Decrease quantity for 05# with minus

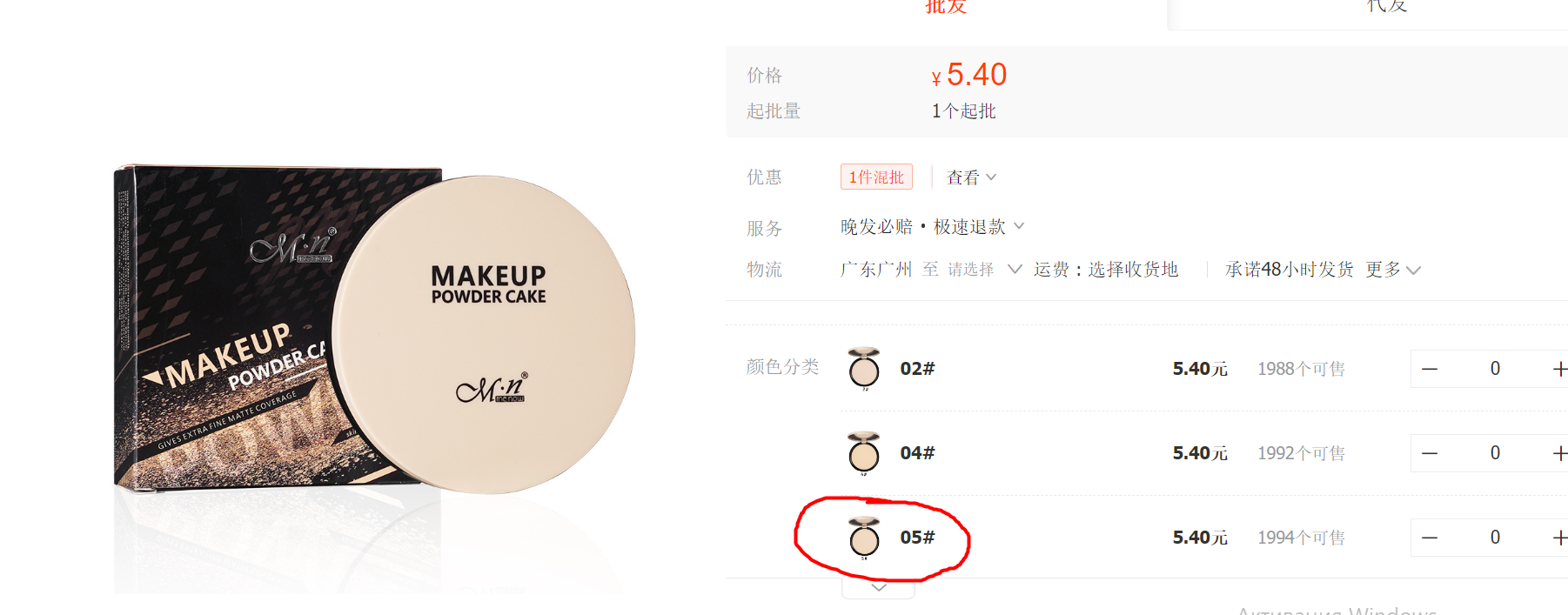pos(1430,538)
